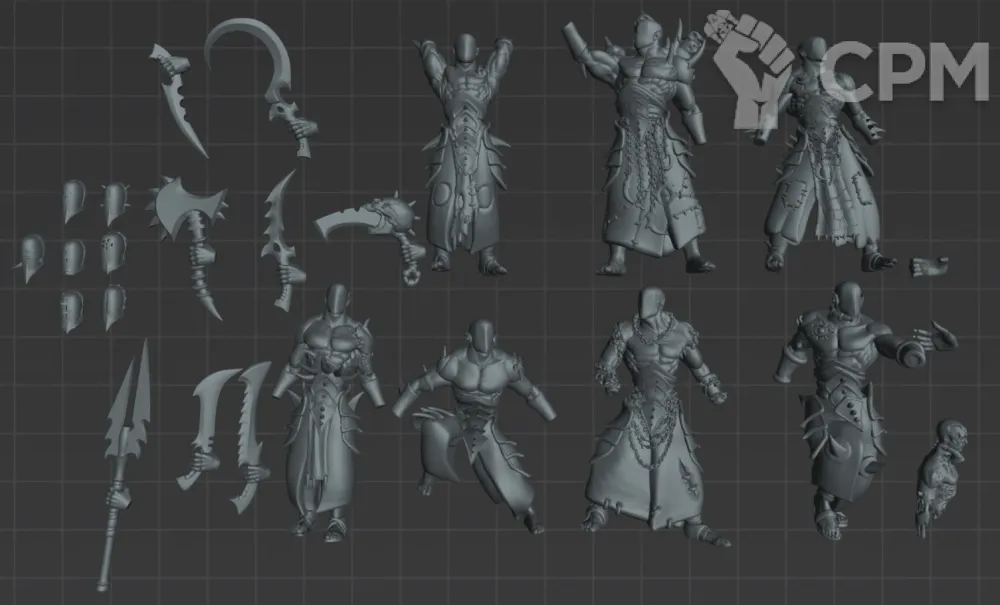Select the right curved serrated sword

(x=248, y=432)
